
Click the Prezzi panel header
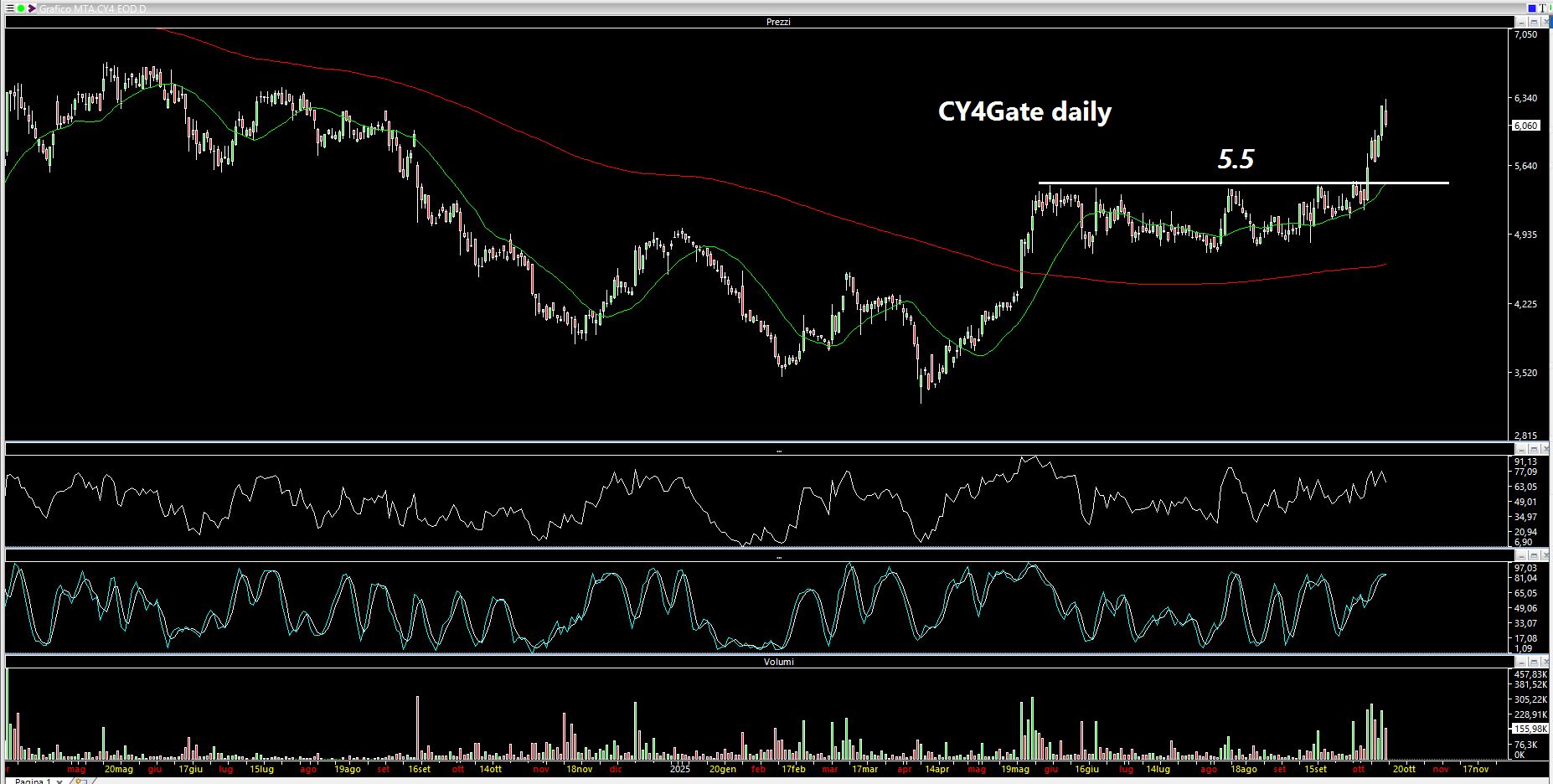(778, 22)
